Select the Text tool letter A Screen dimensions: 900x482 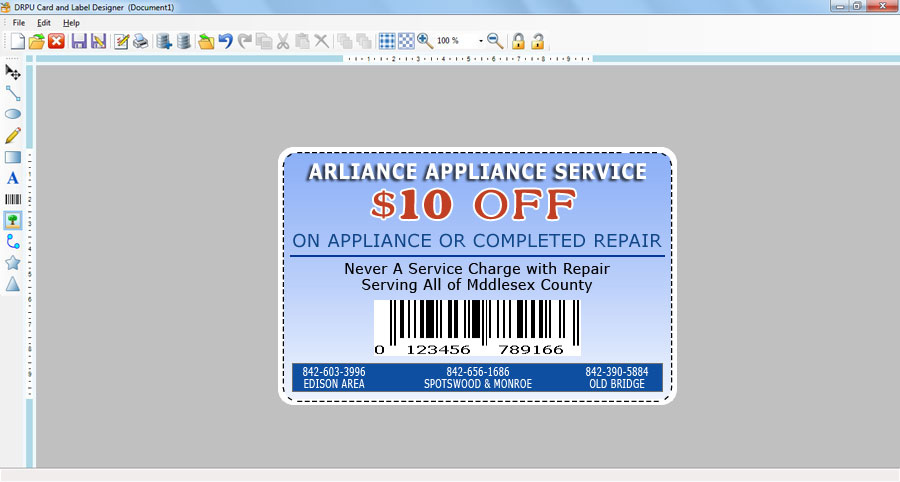pyautogui.click(x=13, y=178)
